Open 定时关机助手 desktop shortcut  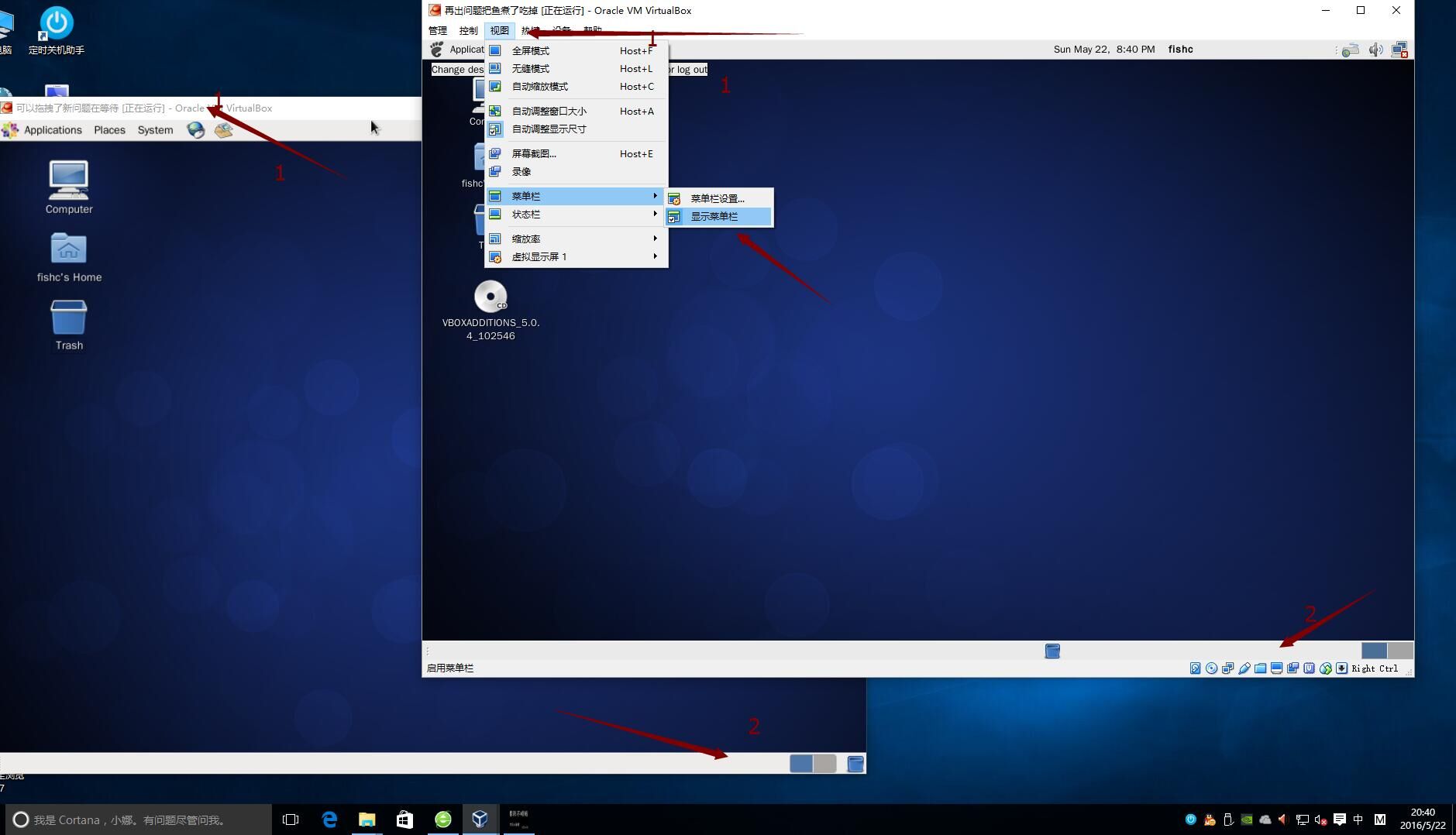(x=56, y=30)
